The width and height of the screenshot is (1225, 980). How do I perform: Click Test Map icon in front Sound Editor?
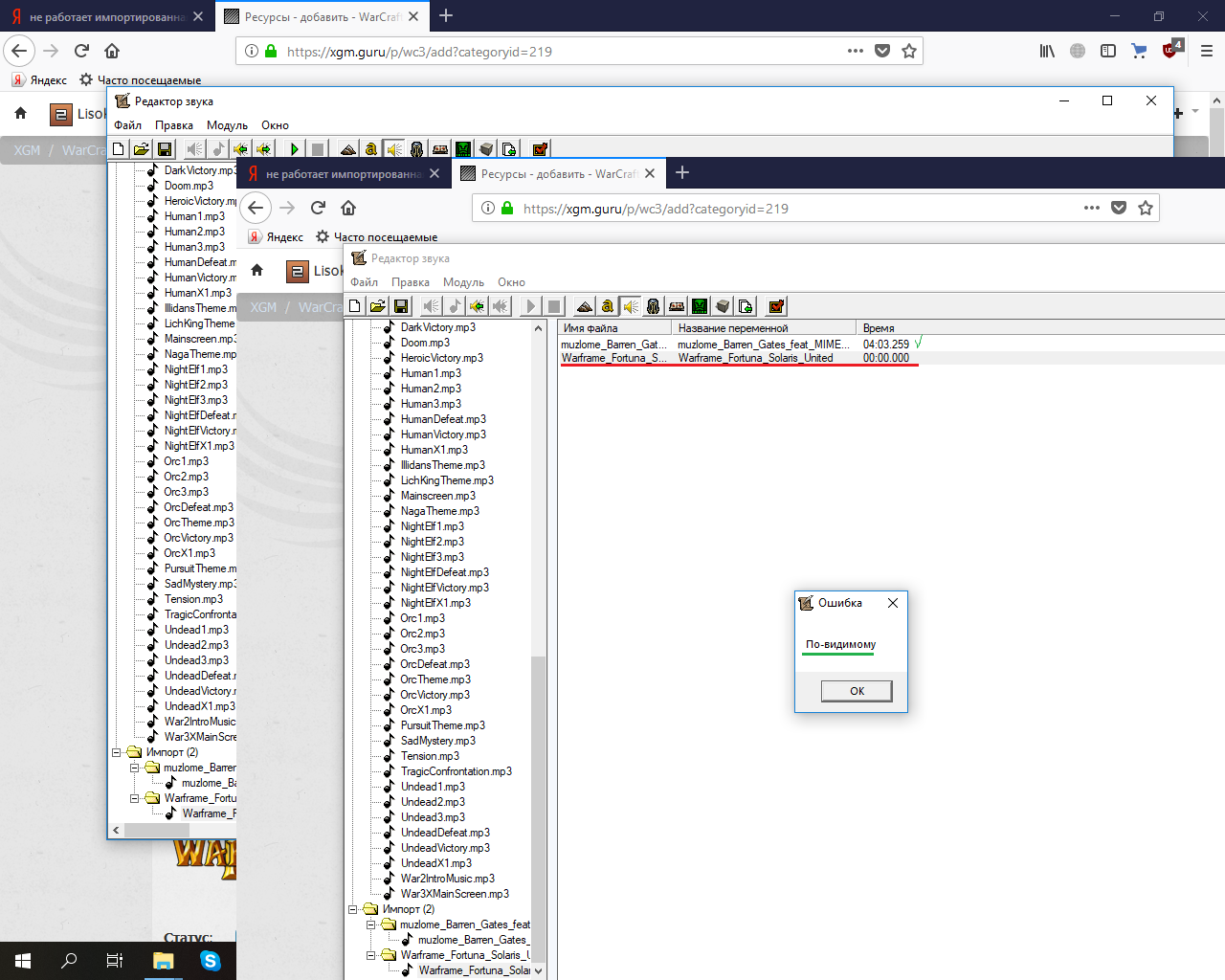pyautogui.click(x=776, y=306)
